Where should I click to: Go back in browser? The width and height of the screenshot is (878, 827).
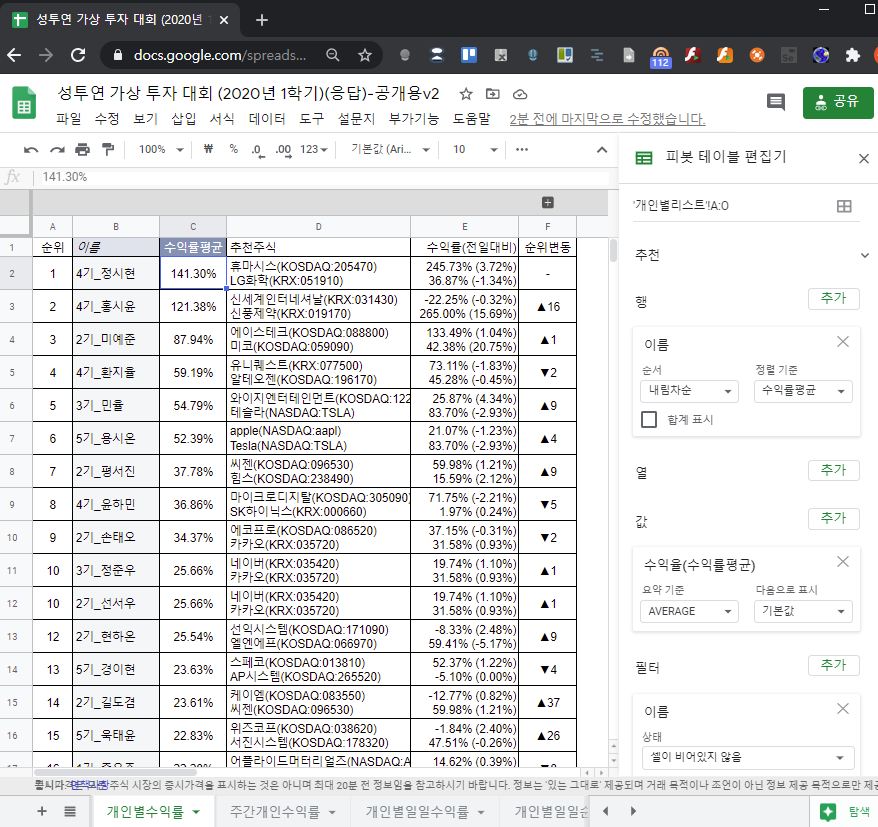point(14,55)
